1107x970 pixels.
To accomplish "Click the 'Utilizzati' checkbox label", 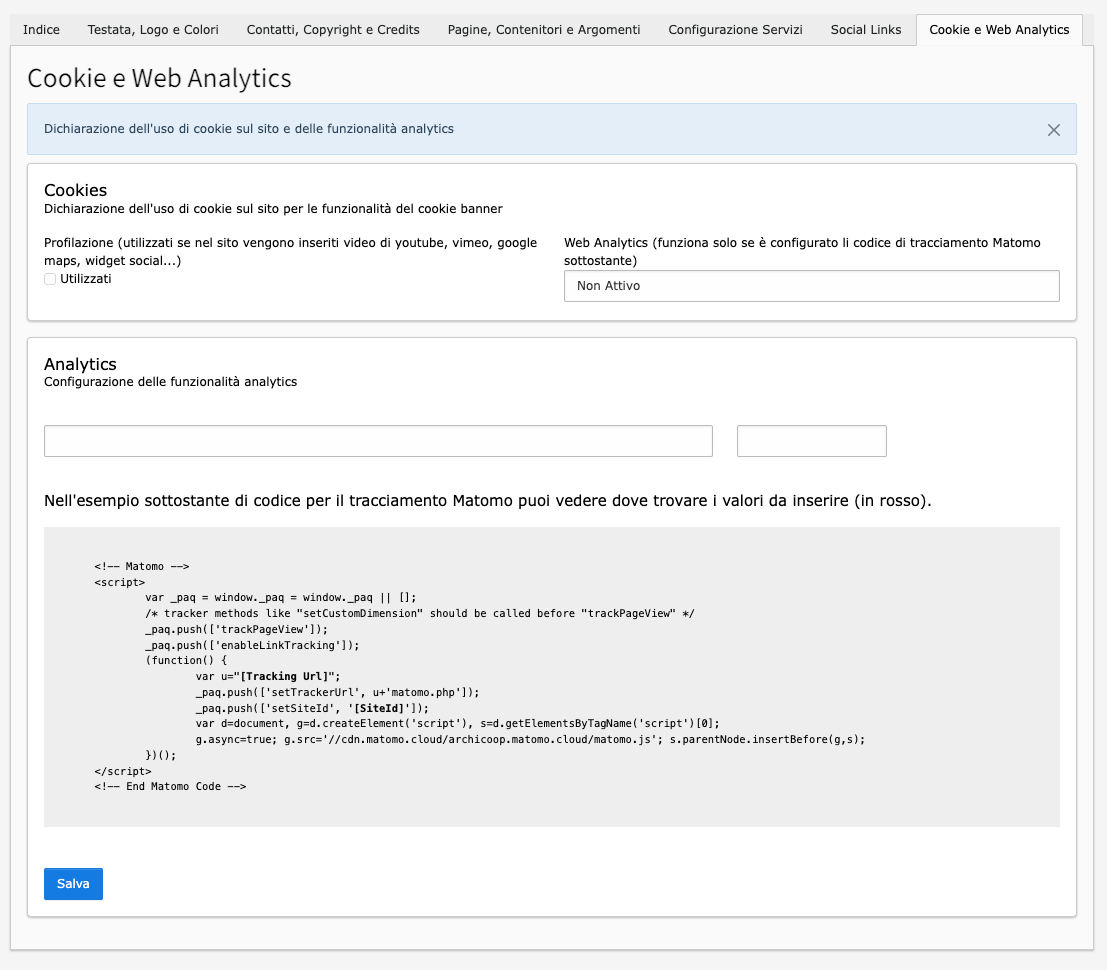I will coord(85,279).
